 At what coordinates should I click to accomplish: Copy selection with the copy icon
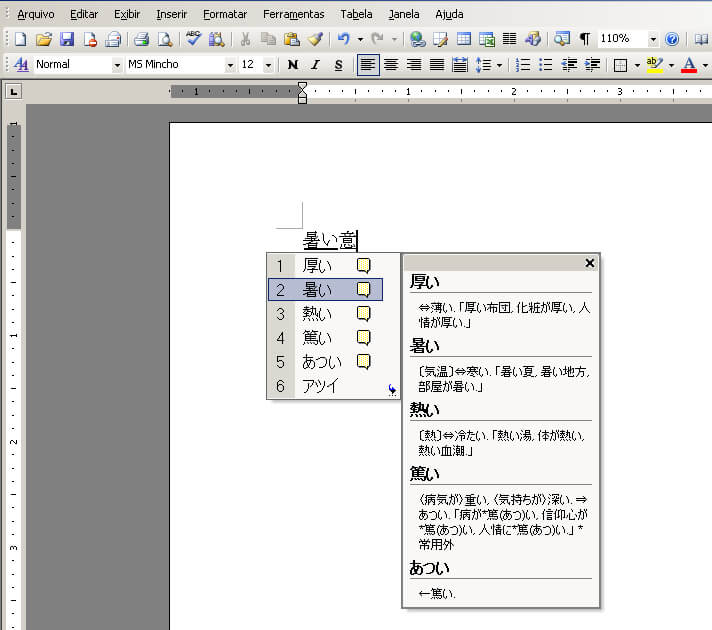(268, 39)
